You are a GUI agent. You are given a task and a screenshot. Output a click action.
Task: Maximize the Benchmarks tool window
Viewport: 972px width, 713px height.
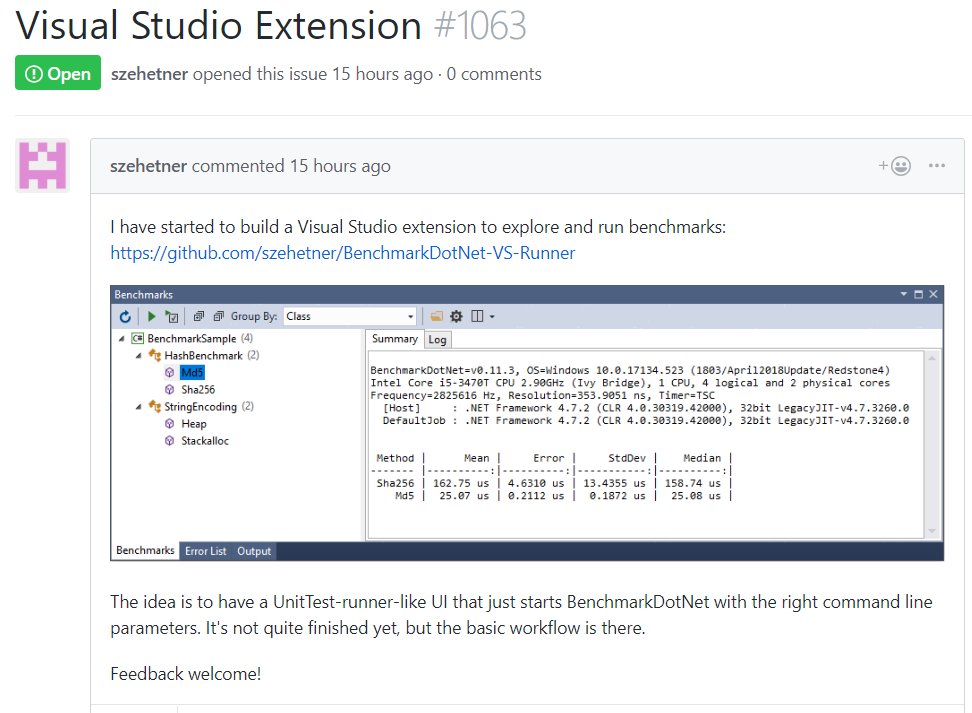click(919, 294)
